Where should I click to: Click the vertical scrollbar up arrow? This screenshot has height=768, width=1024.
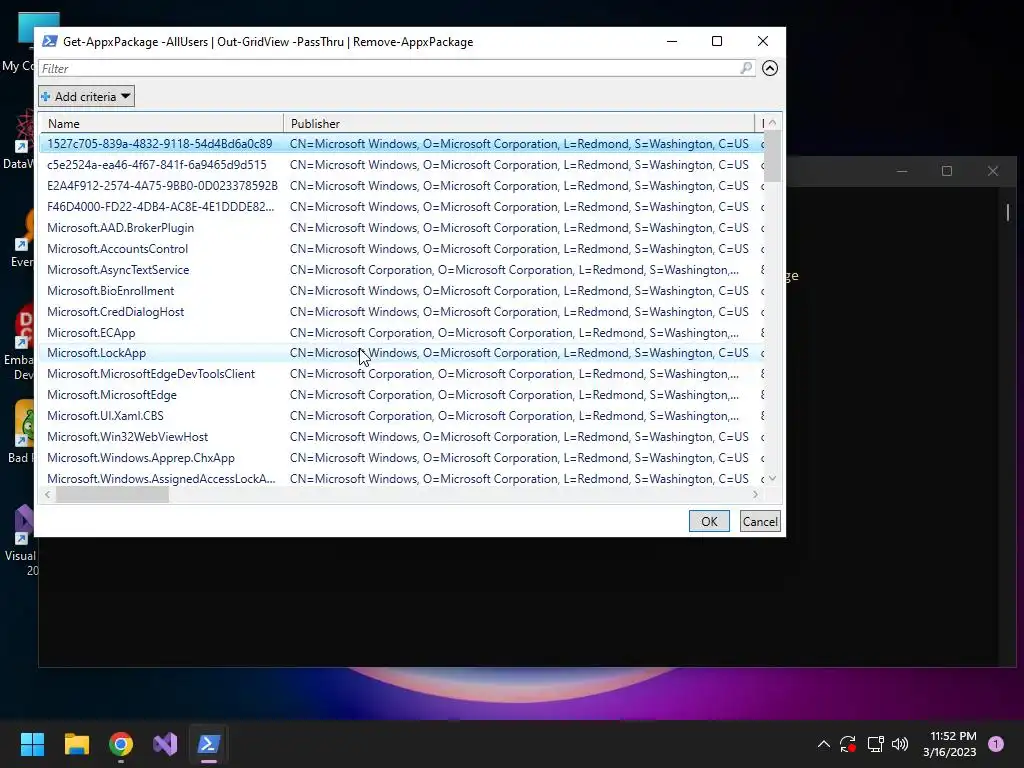click(x=773, y=123)
